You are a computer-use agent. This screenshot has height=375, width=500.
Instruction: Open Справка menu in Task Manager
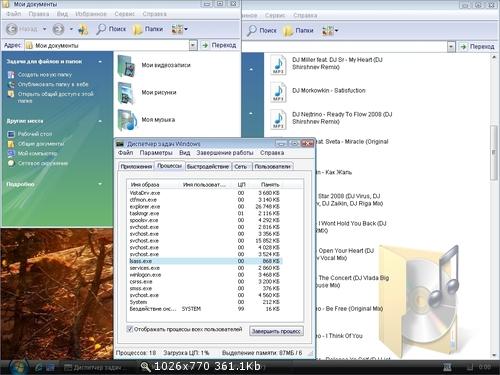tap(272, 153)
